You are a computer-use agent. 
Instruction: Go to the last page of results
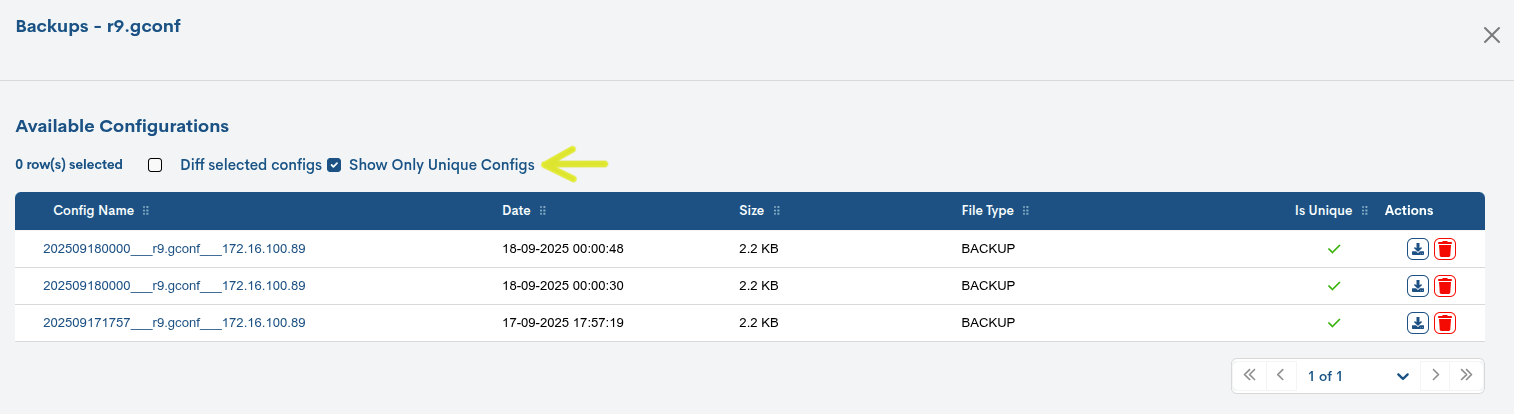coord(1466,375)
